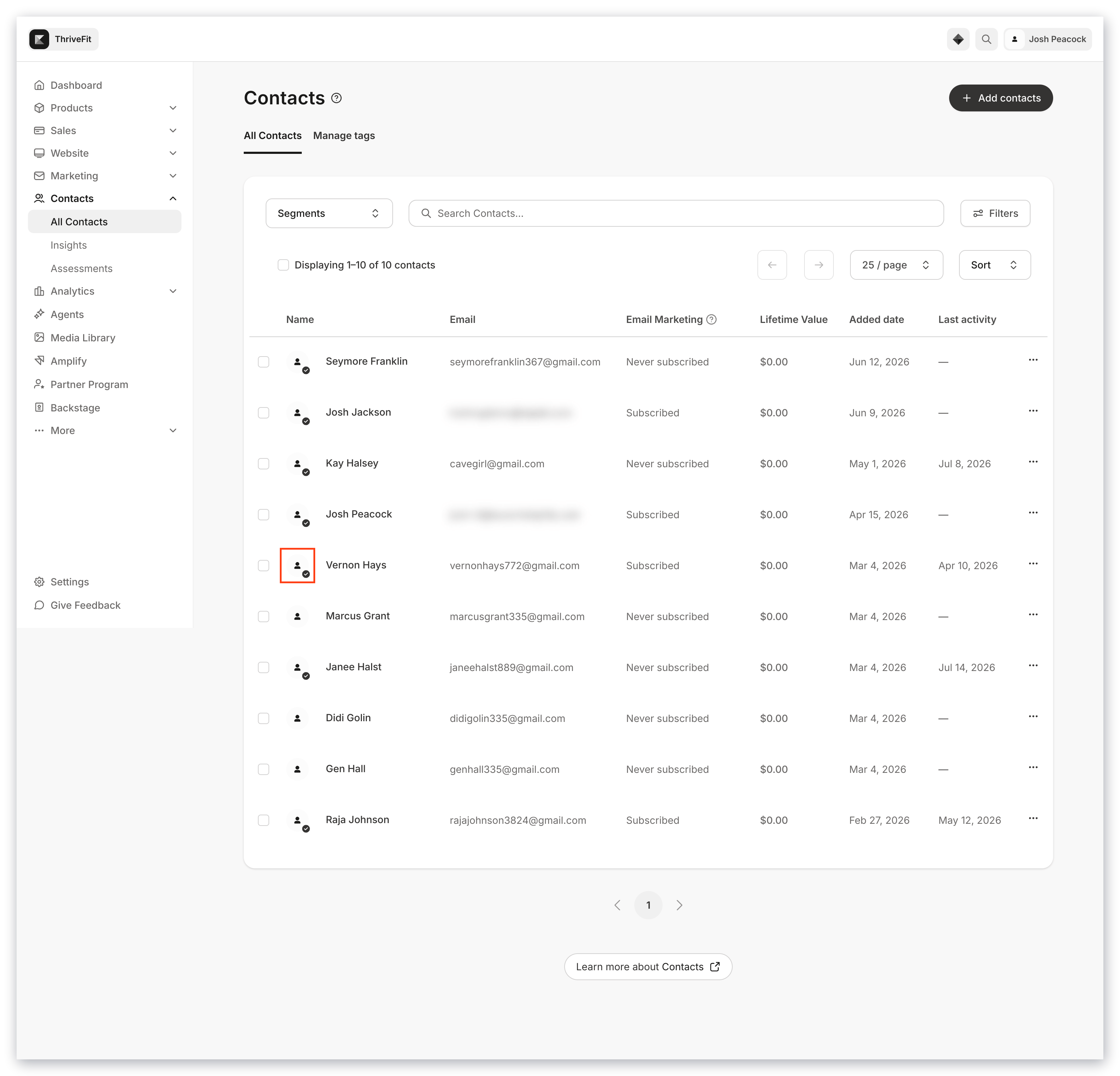Screen dimensions: 1120x1076
Task: Open actions menu for Raja Johnson
Action: [x=1033, y=818]
